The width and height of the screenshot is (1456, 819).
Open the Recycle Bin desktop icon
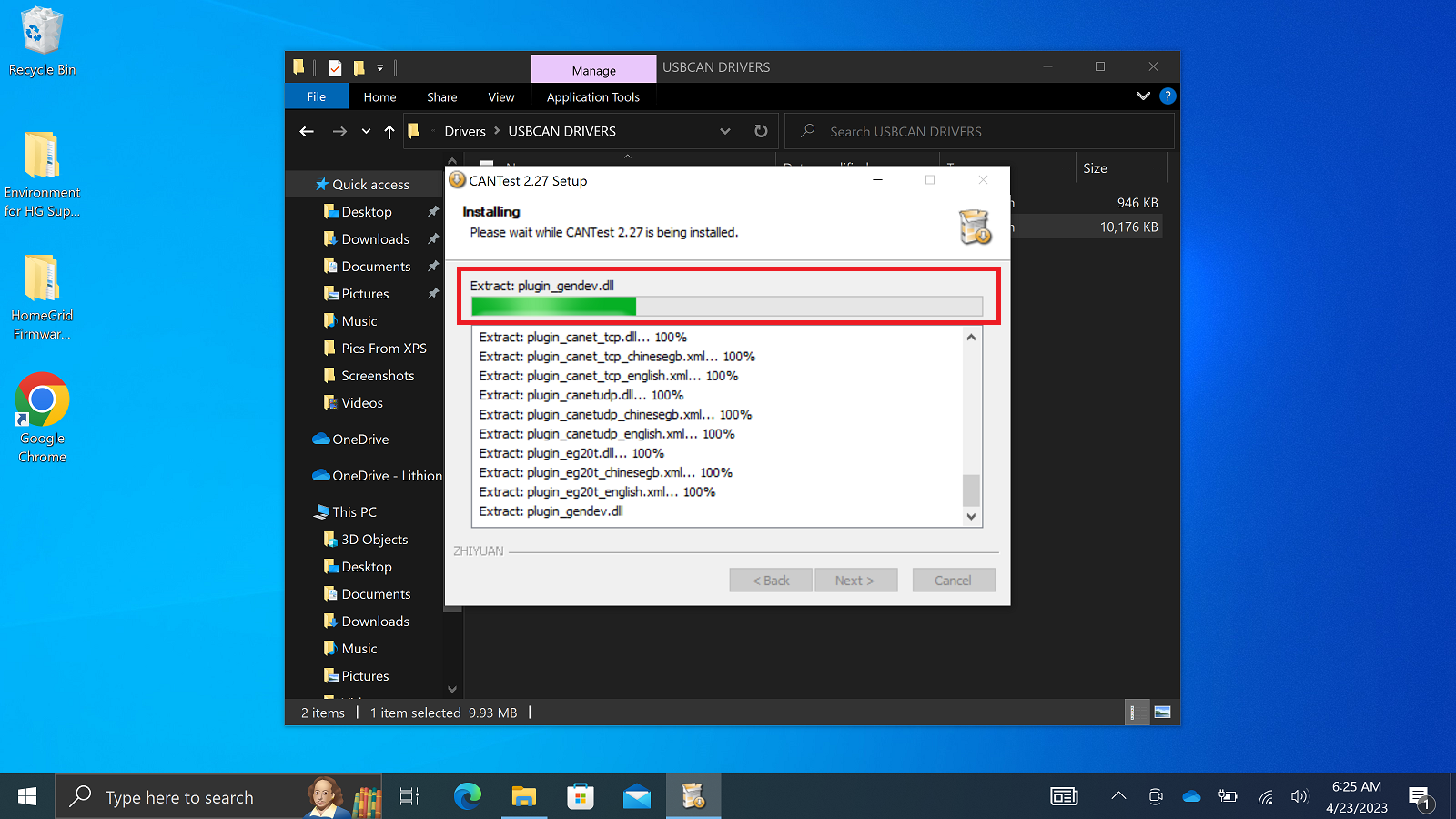(x=42, y=42)
